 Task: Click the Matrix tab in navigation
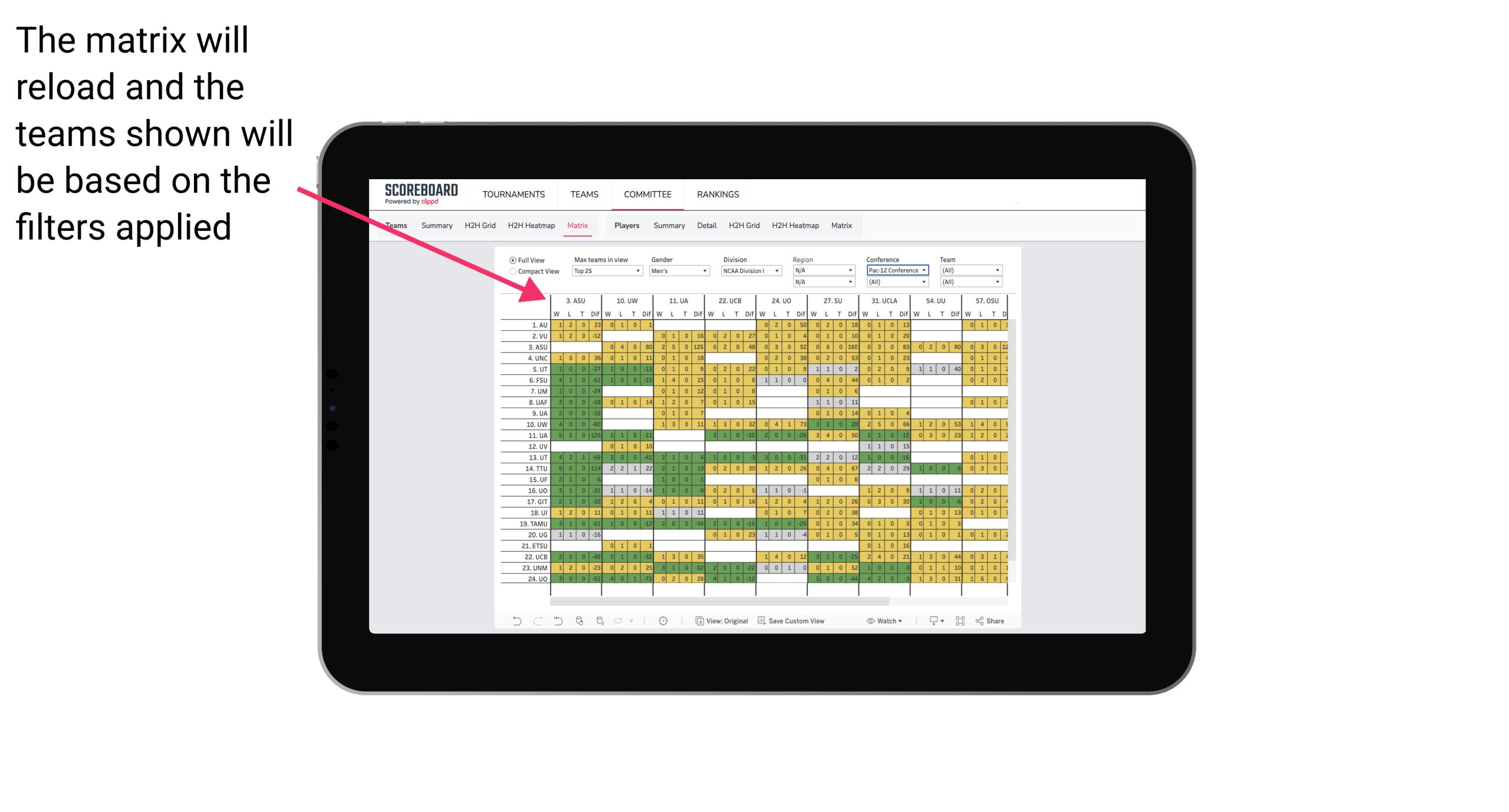tap(578, 225)
